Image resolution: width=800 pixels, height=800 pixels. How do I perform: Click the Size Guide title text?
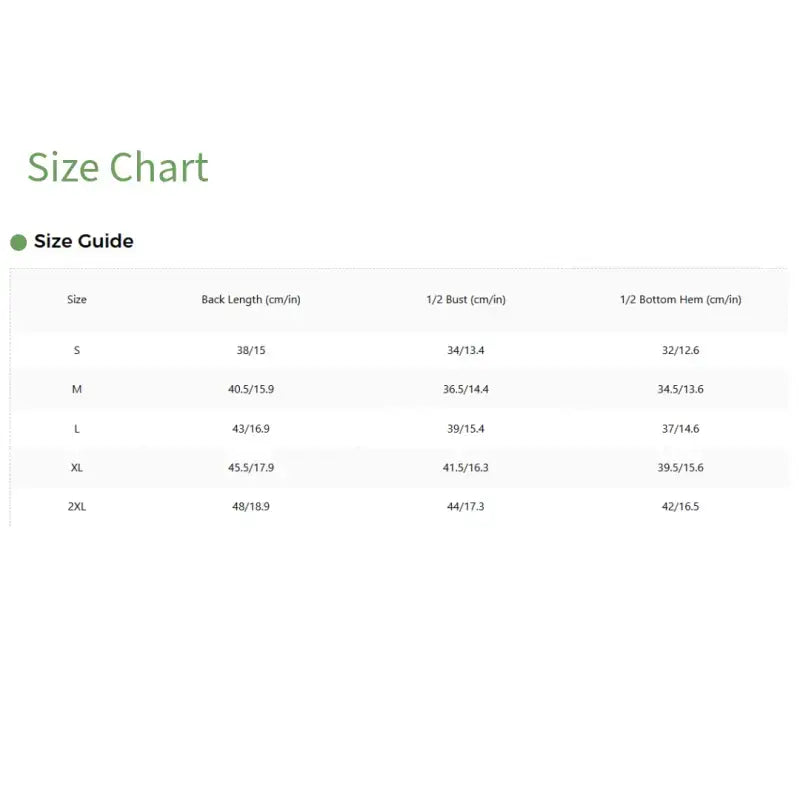point(83,241)
